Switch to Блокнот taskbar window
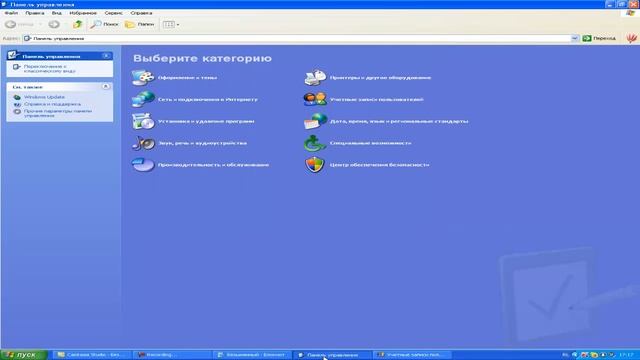The image size is (640, 360). point(253,355)
